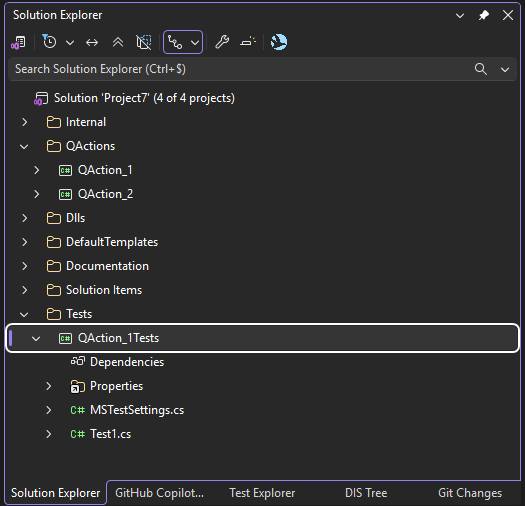Open search options dropdown arrow

tap(505, 70)
